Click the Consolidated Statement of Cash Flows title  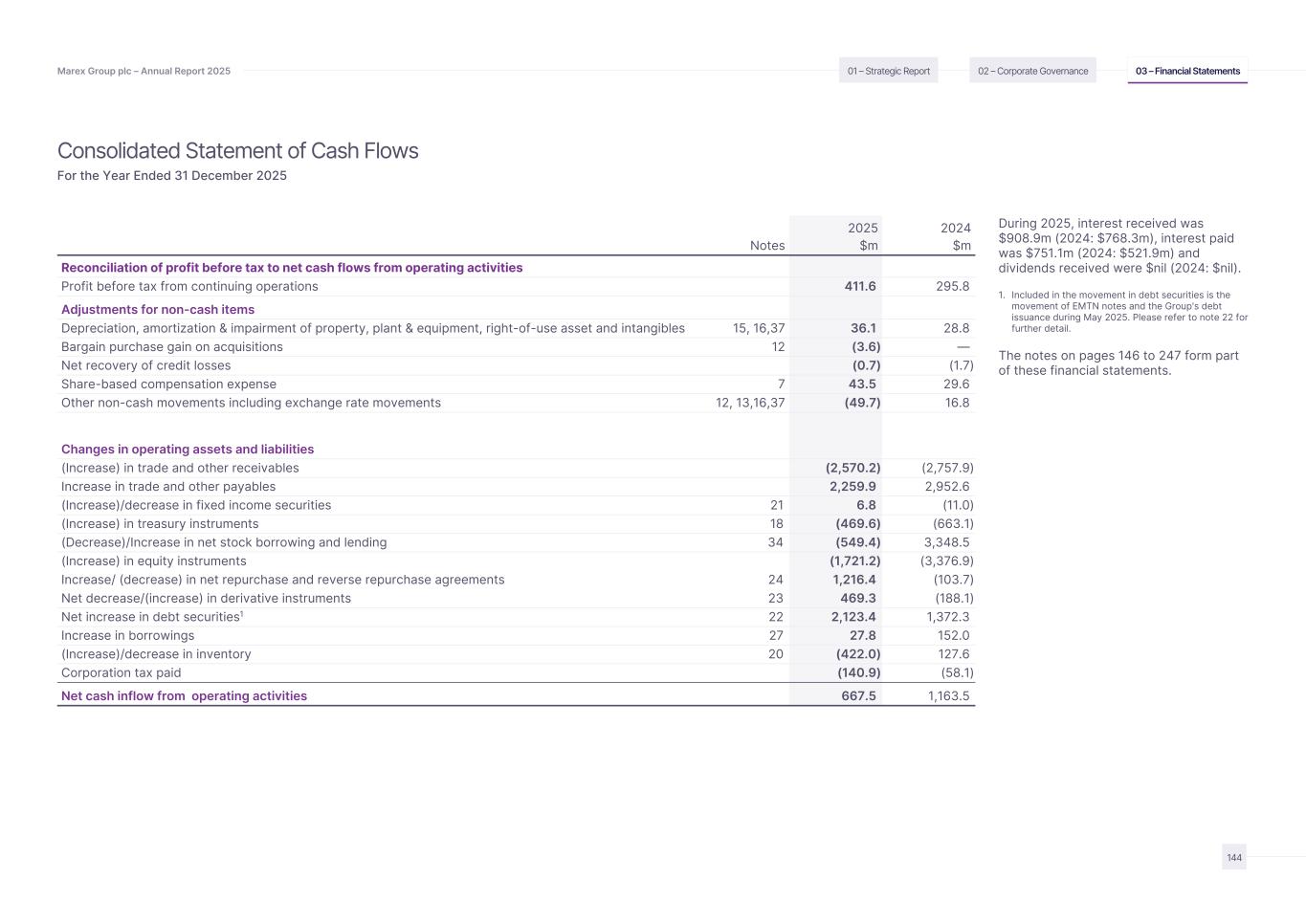(x=237, y=151)
